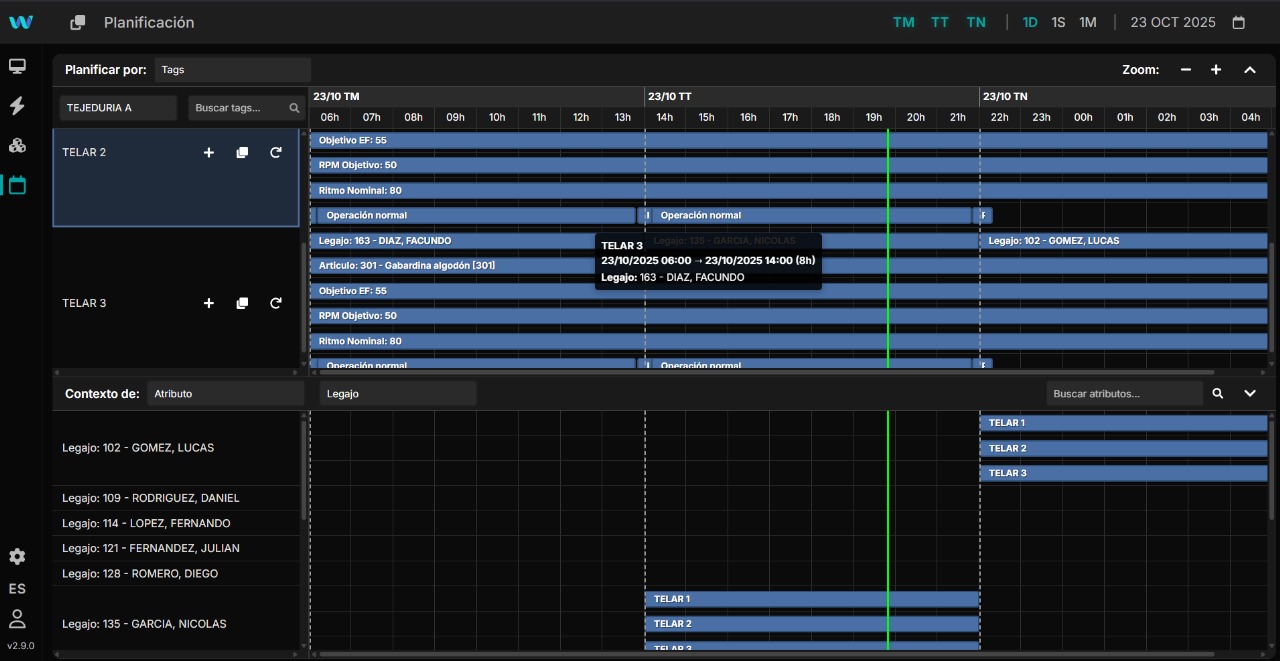
Task: Open the monitor view in left sidebar
Action: tap(17, 67)
